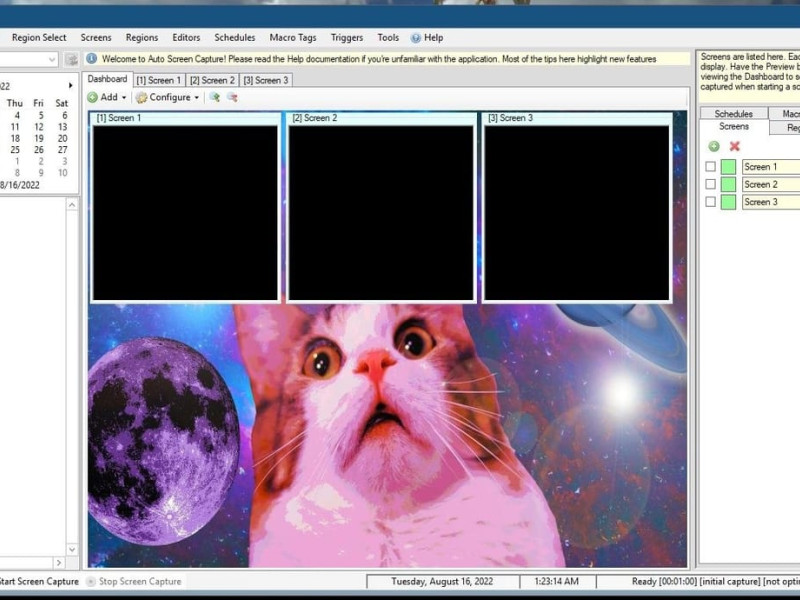Click the zoom in magnifier icon in toolbar
Image resolution: width=800 pixels, height=600 pixels.
point(214,97)
